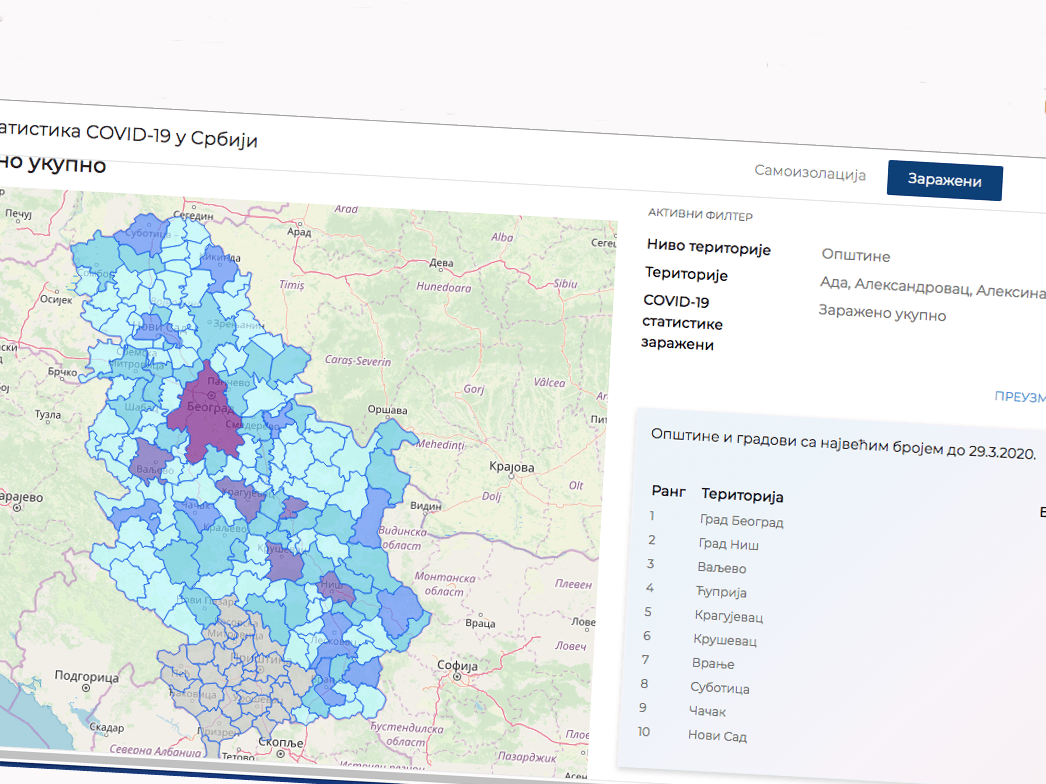Click Чачак in the ranking list

click(707, 712)
